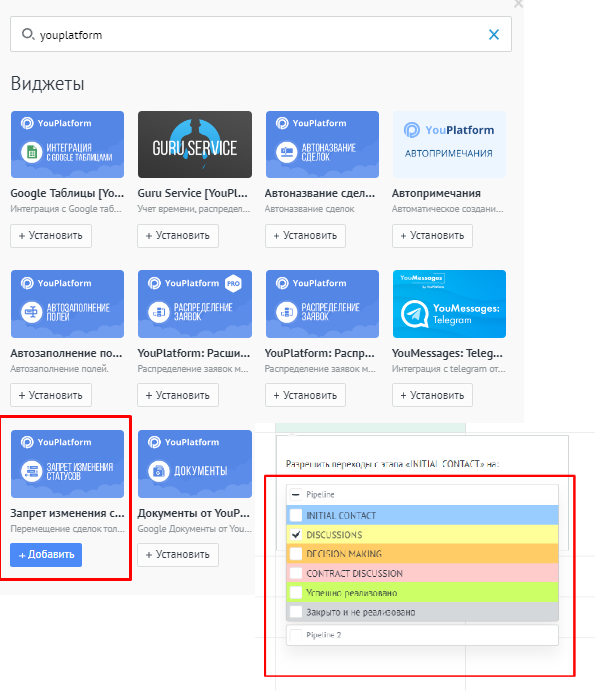Open Документы widget thumbnail

click(195, 464)
